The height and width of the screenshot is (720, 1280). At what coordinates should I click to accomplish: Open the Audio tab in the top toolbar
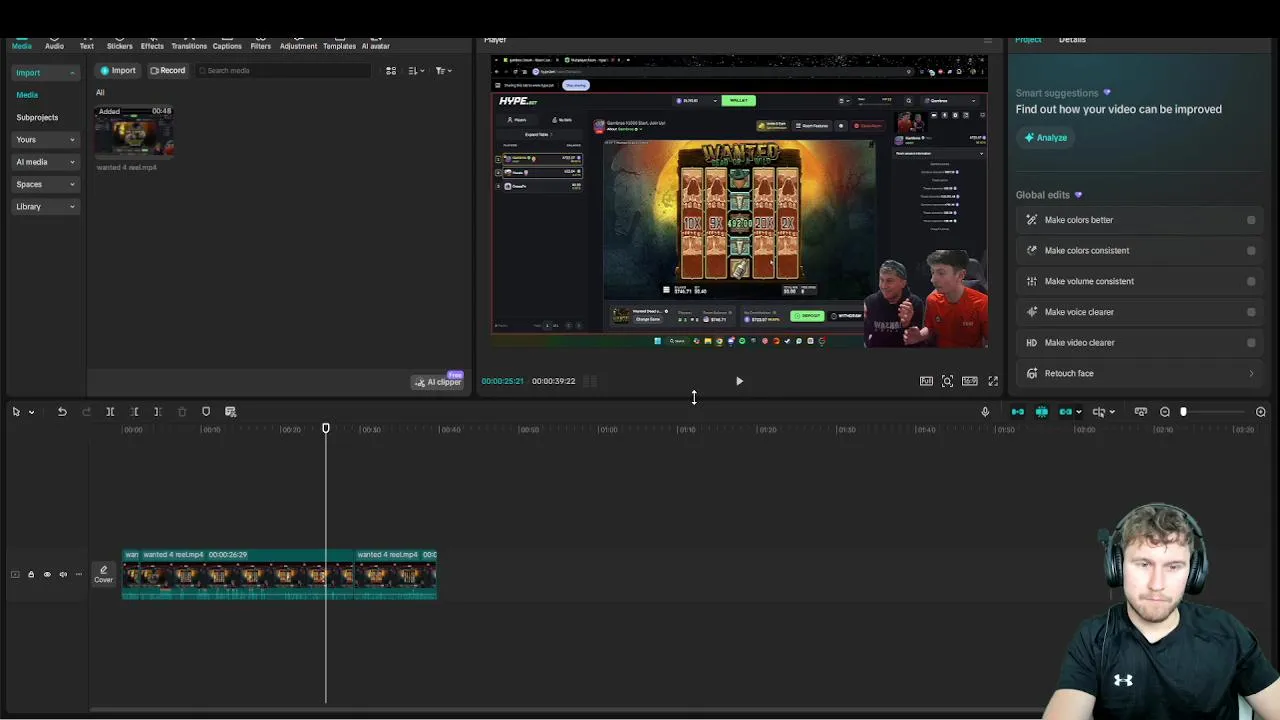tap(54, 45)
